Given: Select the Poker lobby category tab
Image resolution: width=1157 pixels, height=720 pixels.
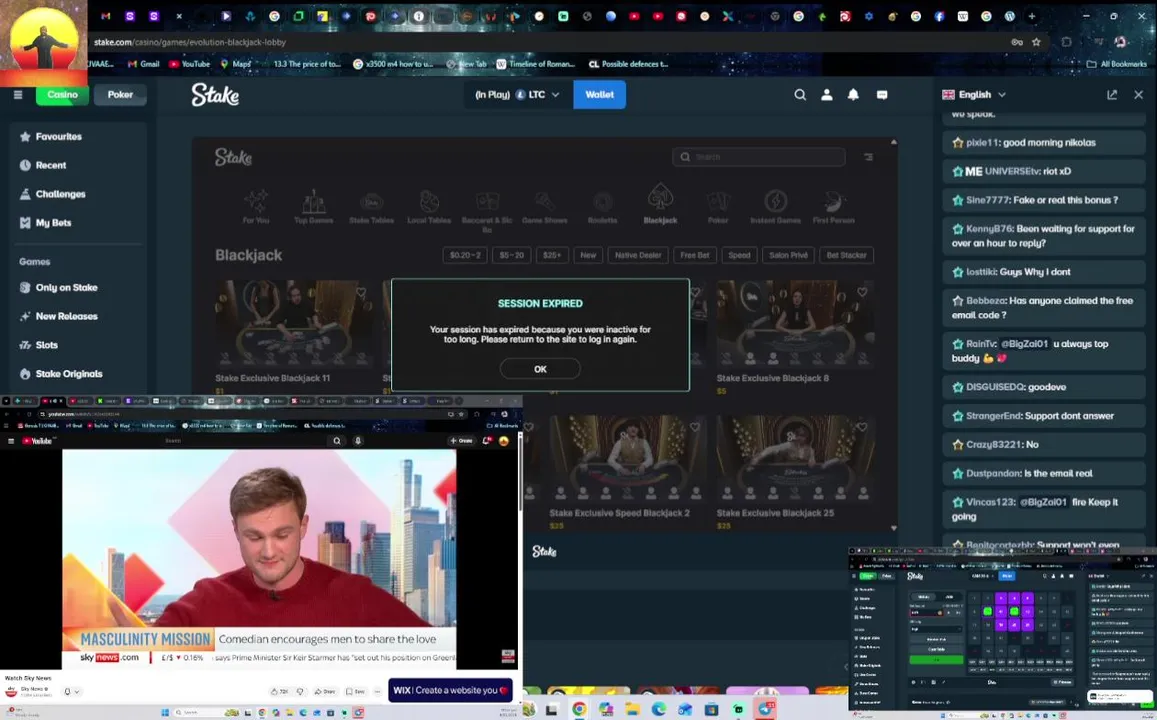Looking at the screenshot, I should pos(718,206).
